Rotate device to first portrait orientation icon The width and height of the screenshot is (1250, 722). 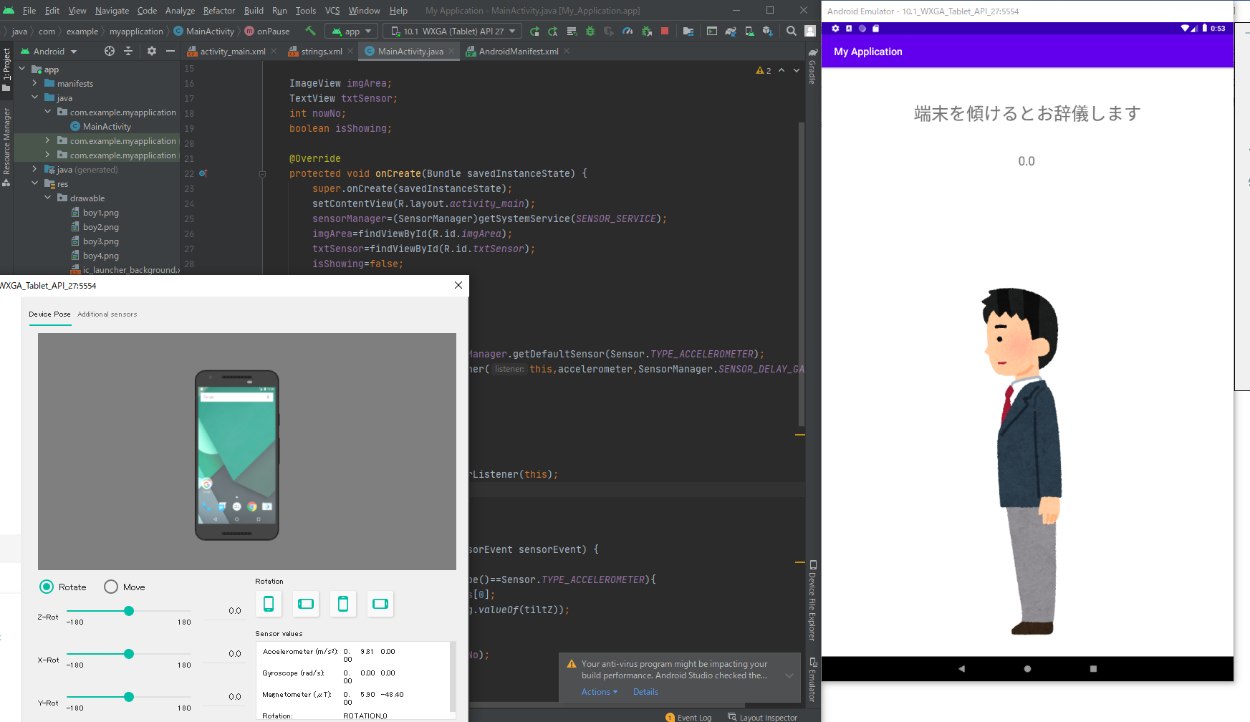[x=269, y=603]
